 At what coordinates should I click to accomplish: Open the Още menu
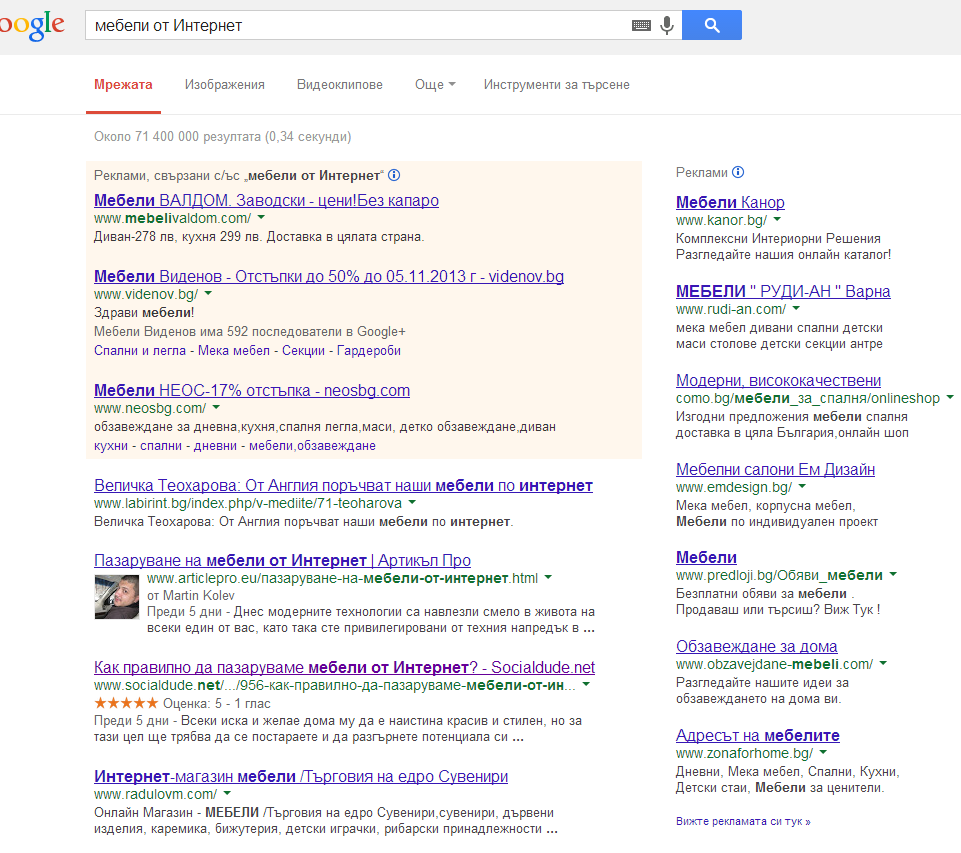(x=435, y=85)
